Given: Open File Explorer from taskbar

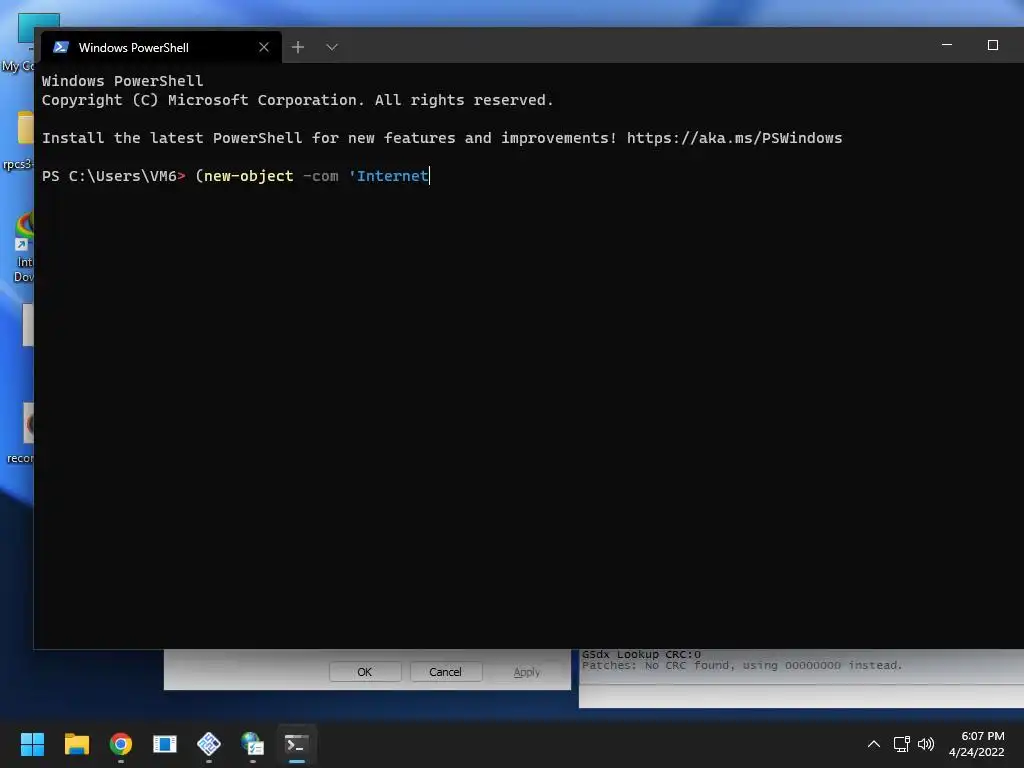Looking at the screenshot, I should click(76, 744).
